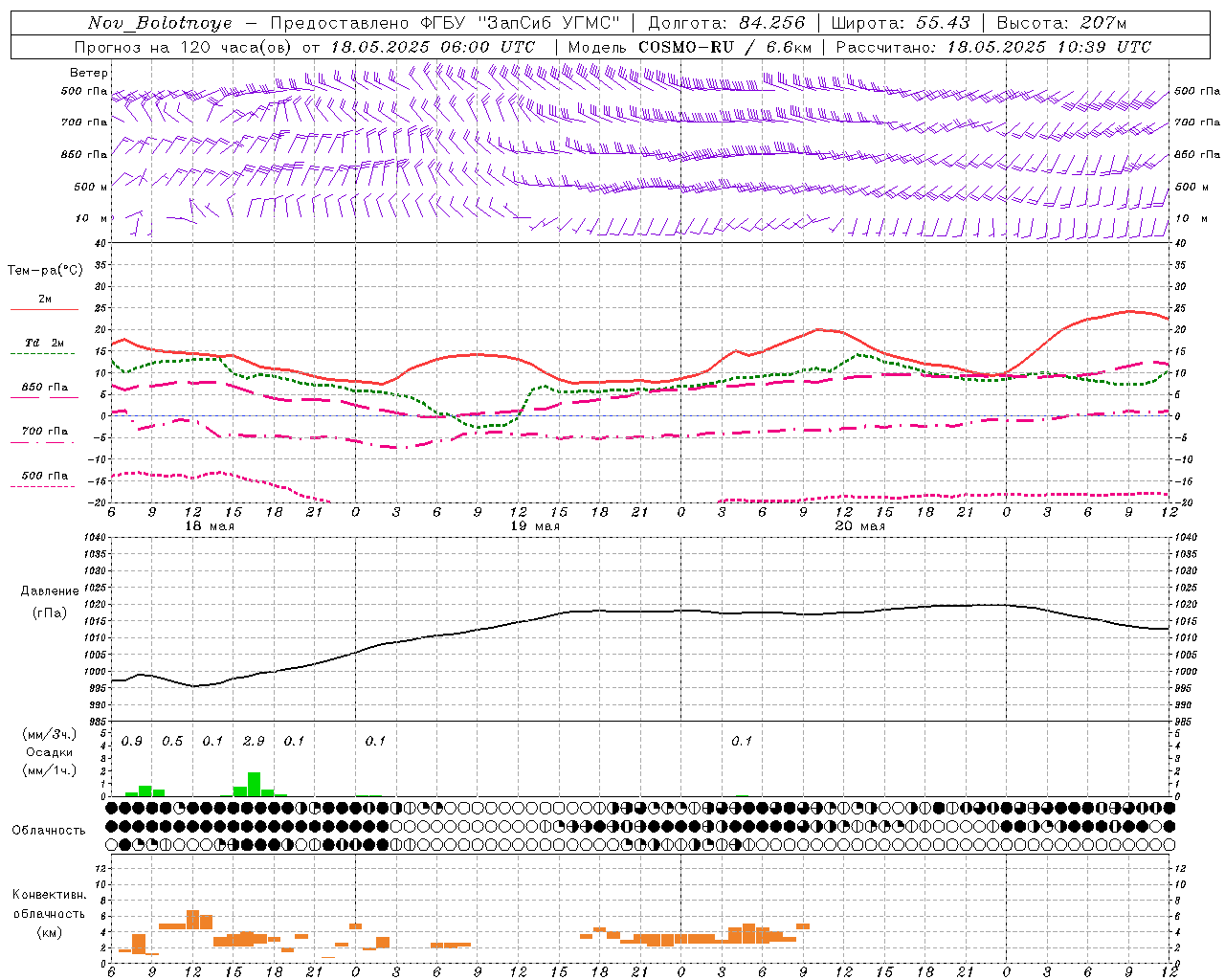Click the 18 мая date label

tap(209, 526)
